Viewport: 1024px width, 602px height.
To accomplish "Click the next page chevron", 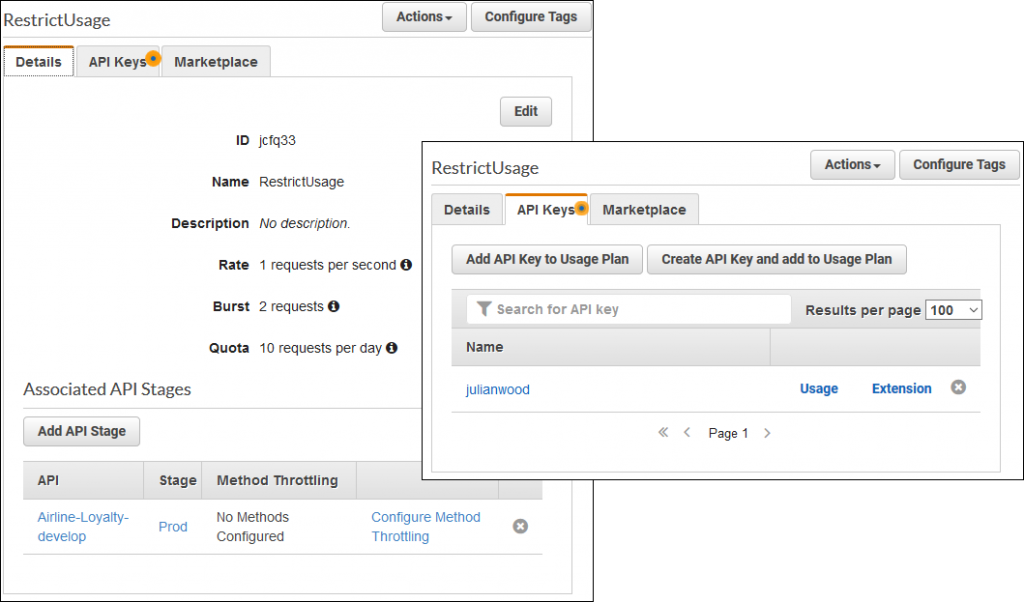I will pyautogui.click(x=767, y=432).
